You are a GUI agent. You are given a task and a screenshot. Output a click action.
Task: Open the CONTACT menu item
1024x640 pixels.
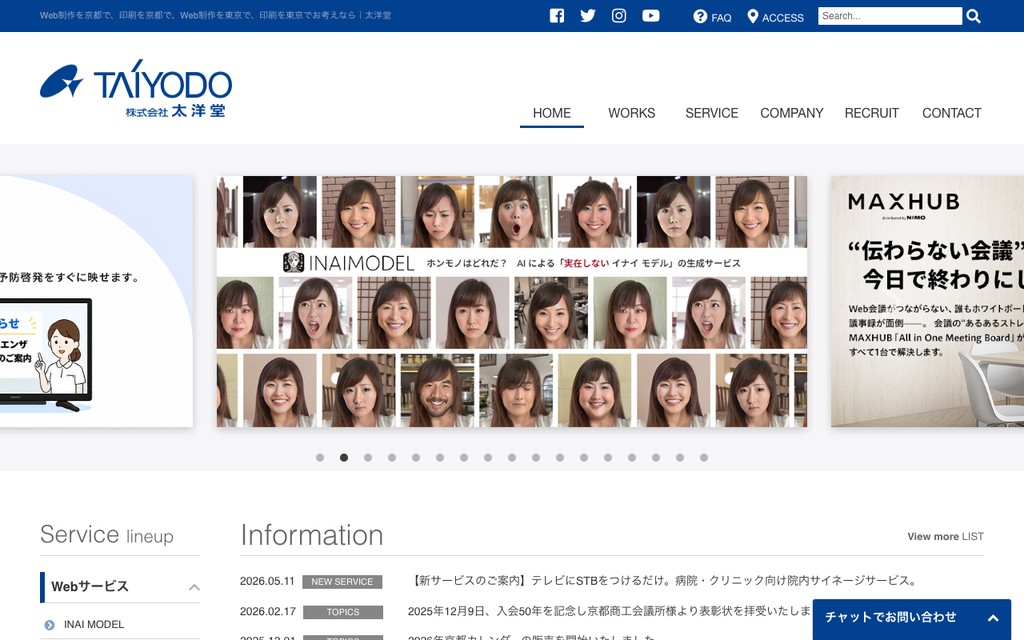pyautogui.click(x=952, y=113)
